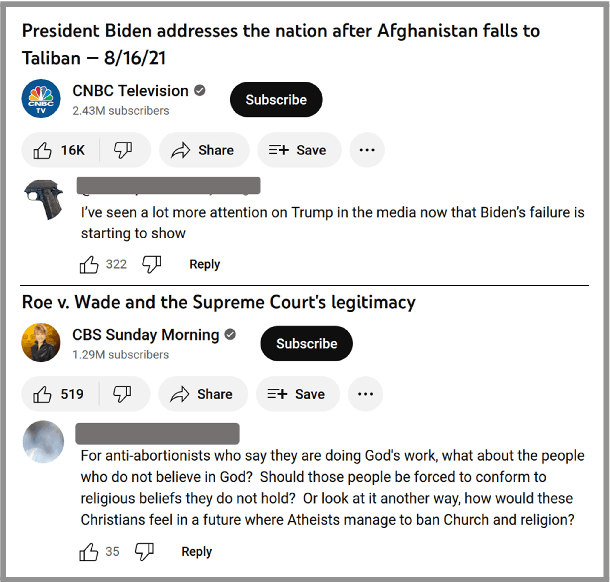Open the CNBC Television channel logo

(x=41, y=99)
